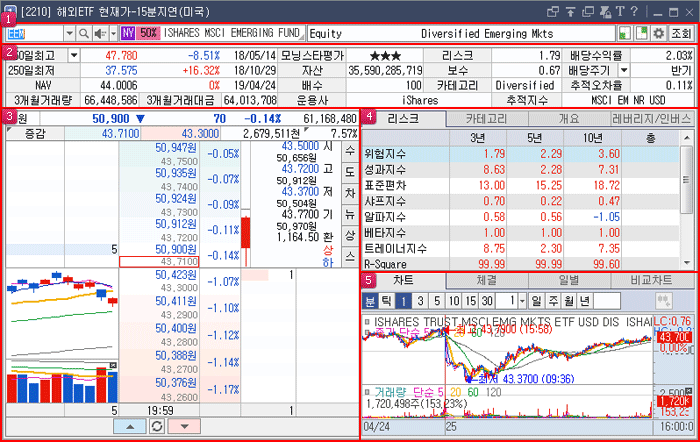Select the 1 minute interval button

(403, 301)
